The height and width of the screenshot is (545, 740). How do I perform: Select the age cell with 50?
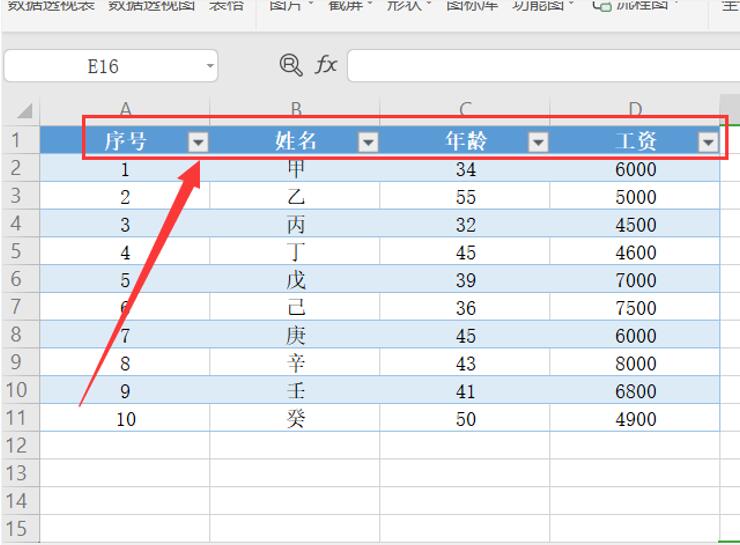[x=465, y=418]
